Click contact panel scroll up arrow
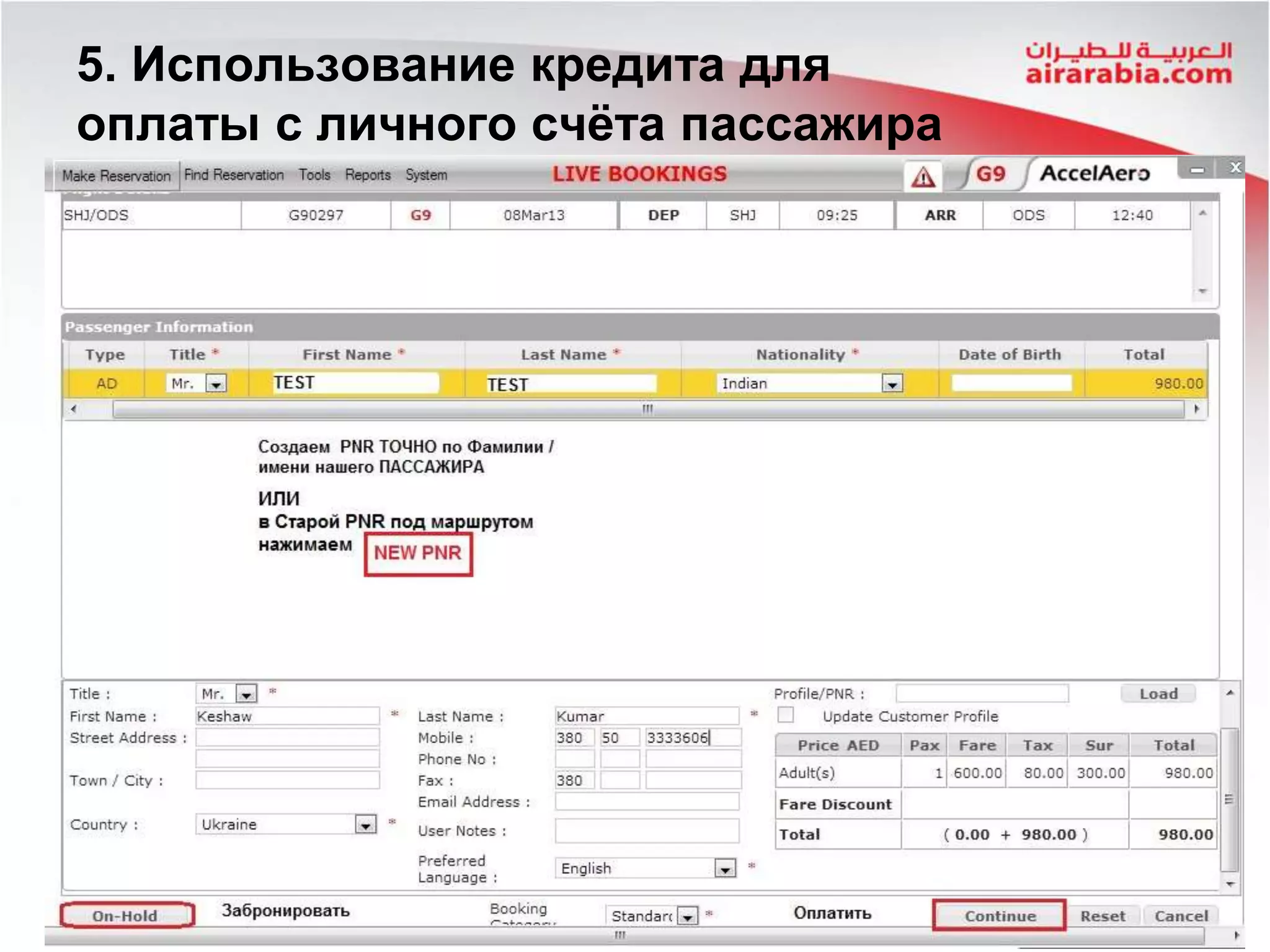 1230,692
